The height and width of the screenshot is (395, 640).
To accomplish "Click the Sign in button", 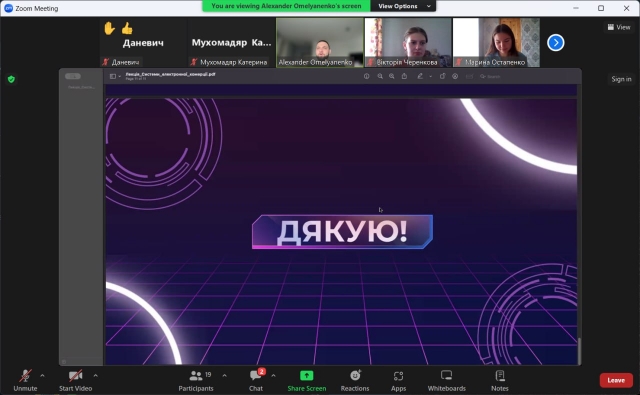I will tap(621, 79).
